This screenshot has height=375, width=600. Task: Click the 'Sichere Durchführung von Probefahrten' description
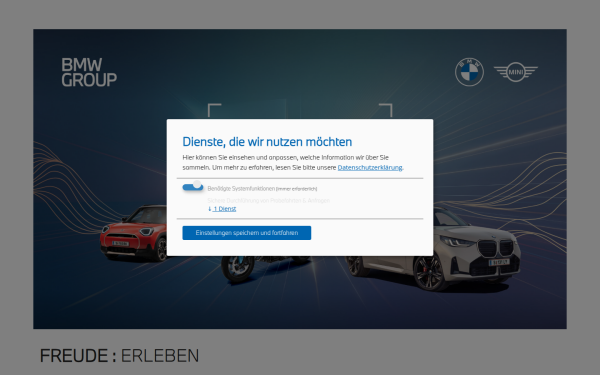coord(268,201)
